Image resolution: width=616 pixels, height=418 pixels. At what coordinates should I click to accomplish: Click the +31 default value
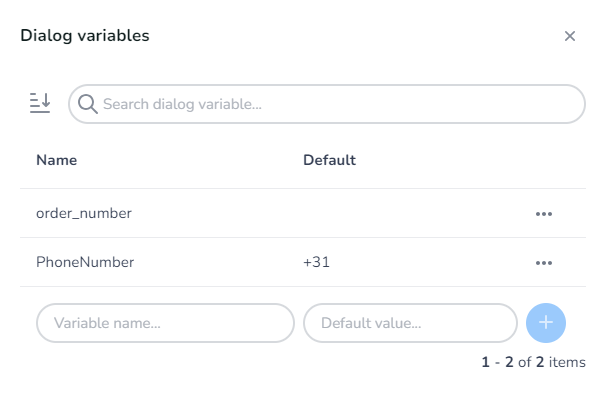click(316, 262)
